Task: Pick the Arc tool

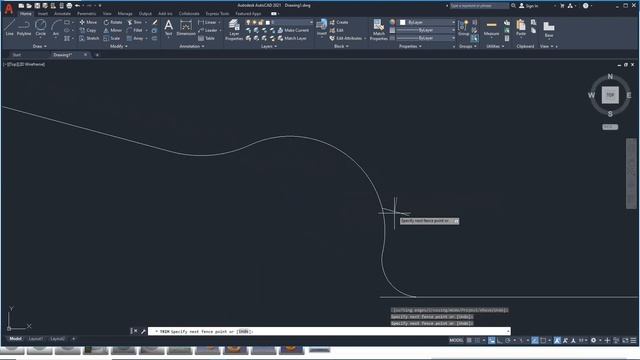Action: click(56, 28)
